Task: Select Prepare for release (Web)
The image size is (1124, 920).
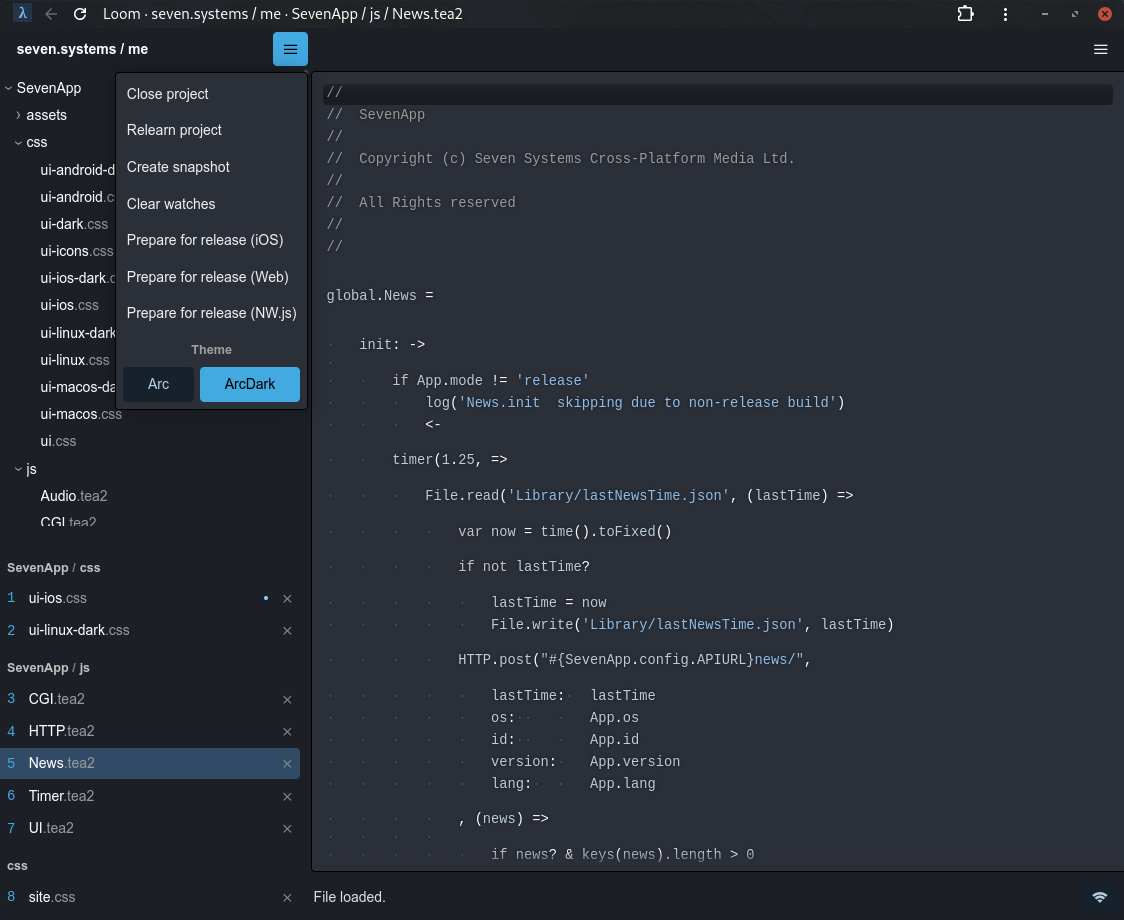Action: pyautogui.click(x=208, y=278)
